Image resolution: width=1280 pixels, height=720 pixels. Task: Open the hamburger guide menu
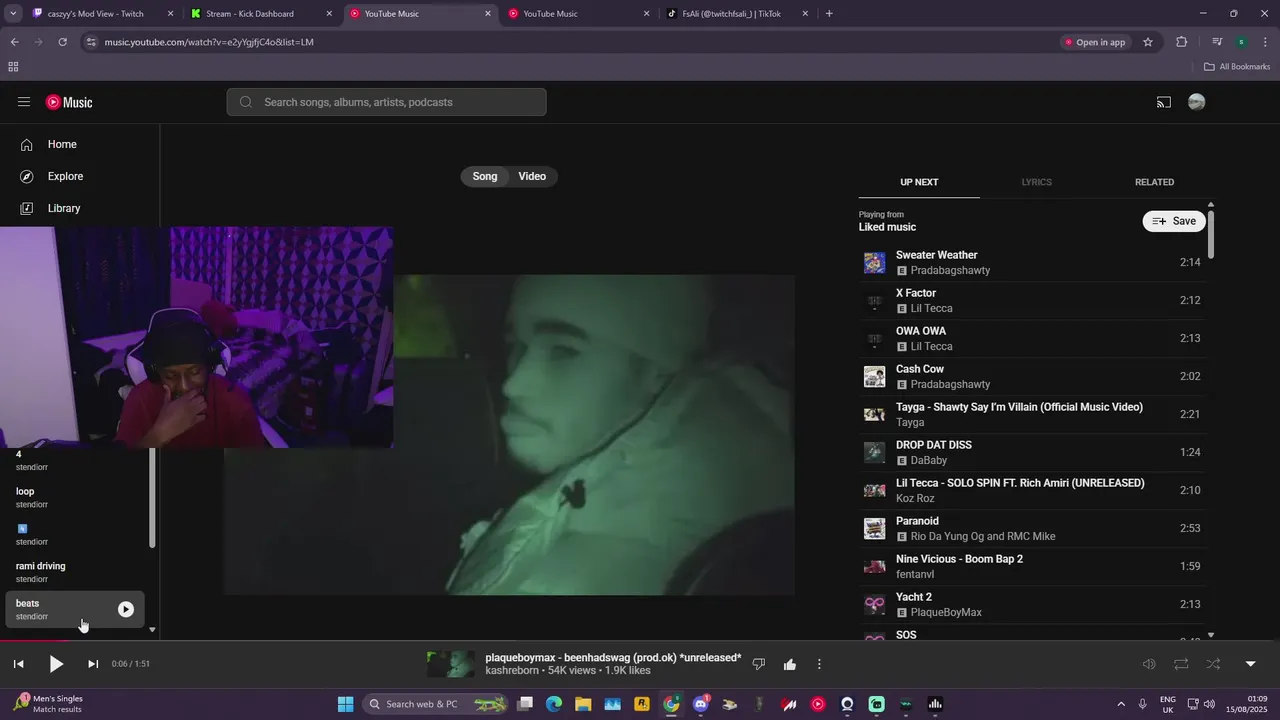pos(24,102)
